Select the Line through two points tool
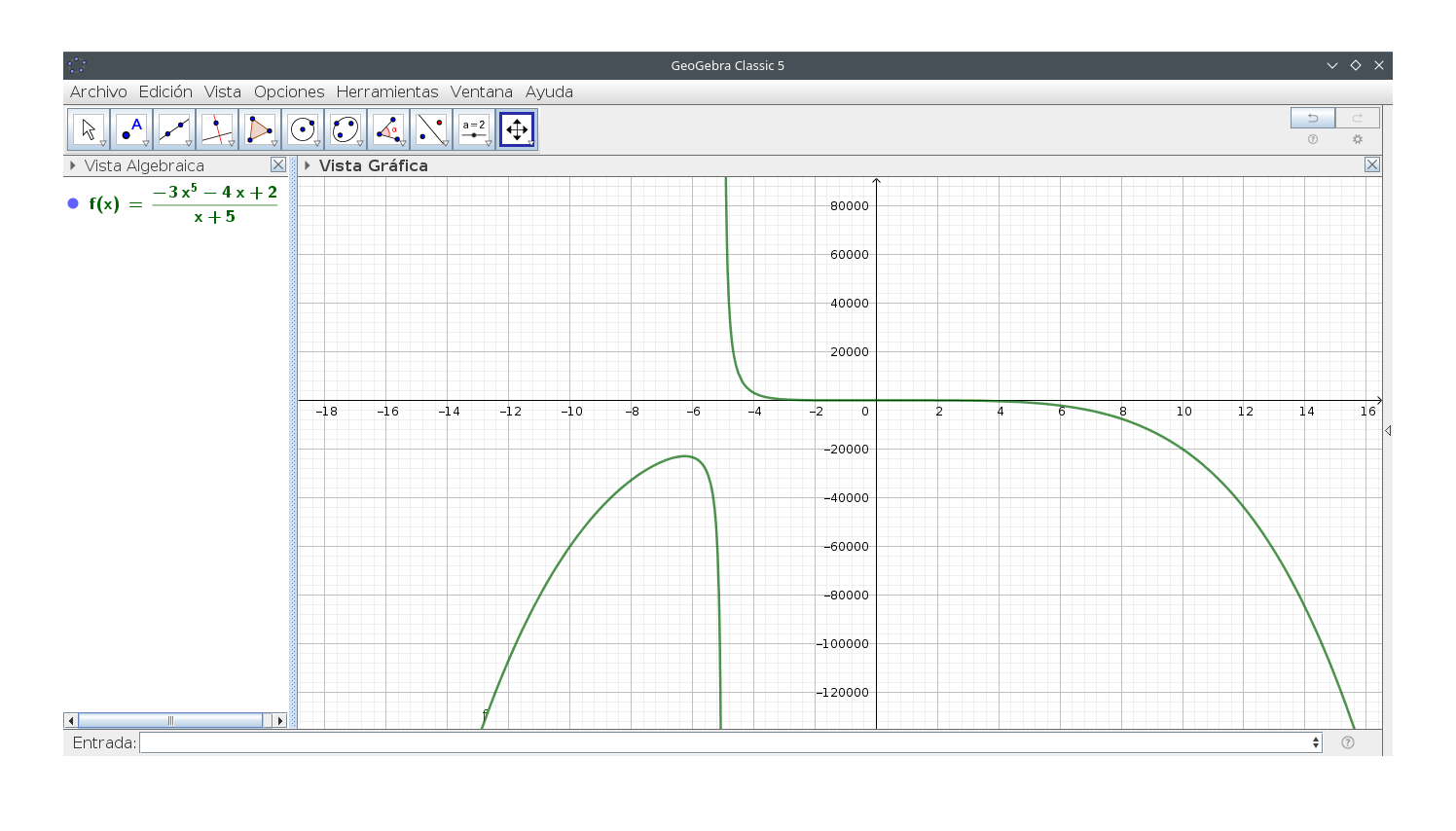 (174, 129)
